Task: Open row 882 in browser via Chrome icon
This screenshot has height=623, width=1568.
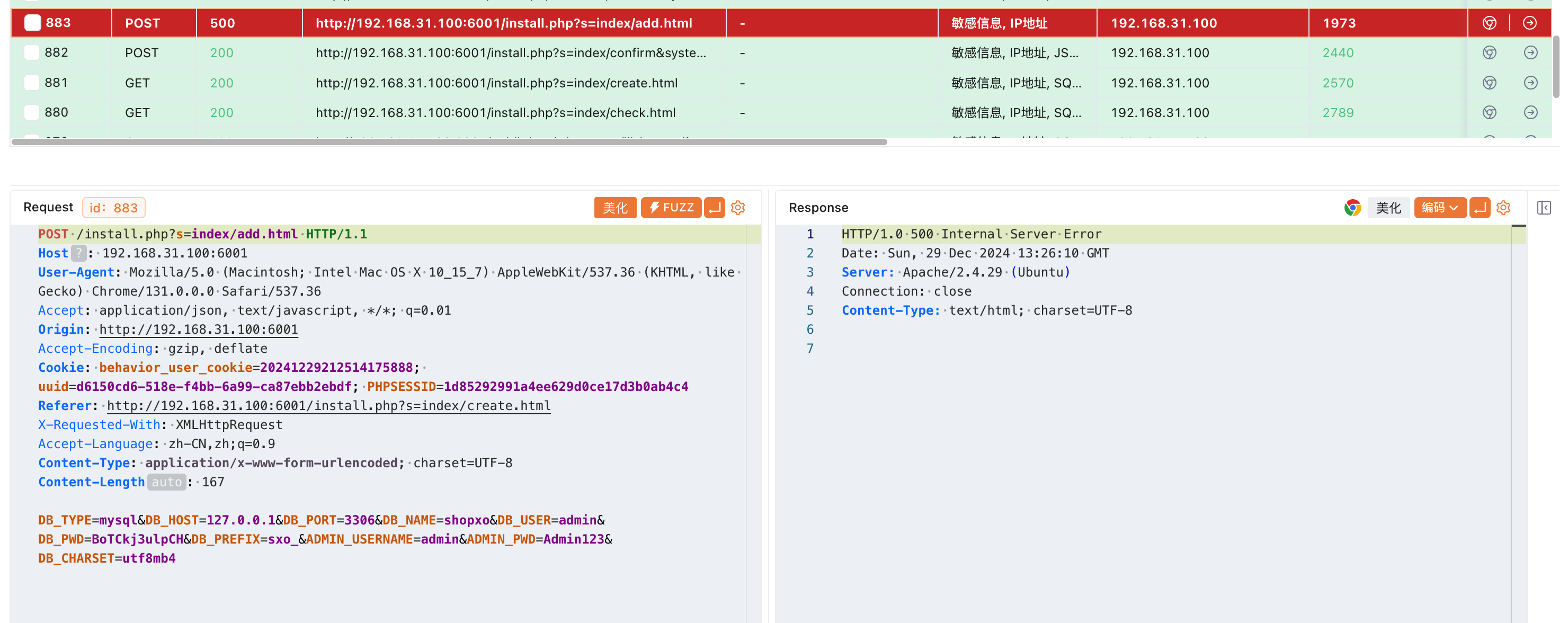Action: [1489, 53]
